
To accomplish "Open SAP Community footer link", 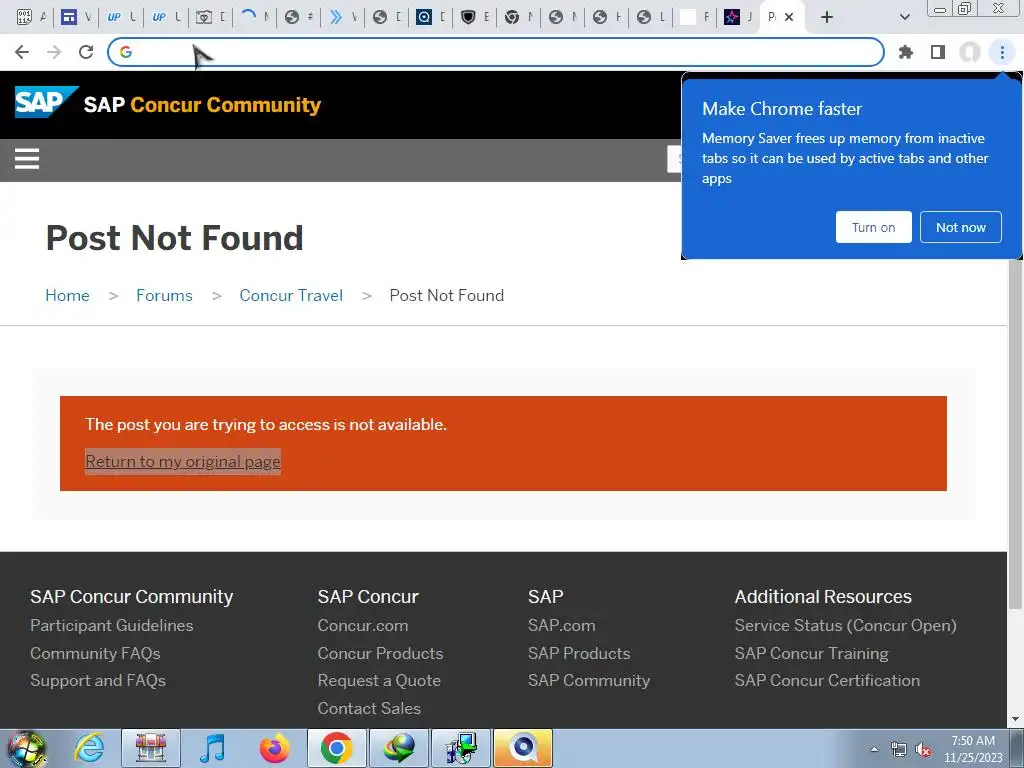I will [589, 680].
